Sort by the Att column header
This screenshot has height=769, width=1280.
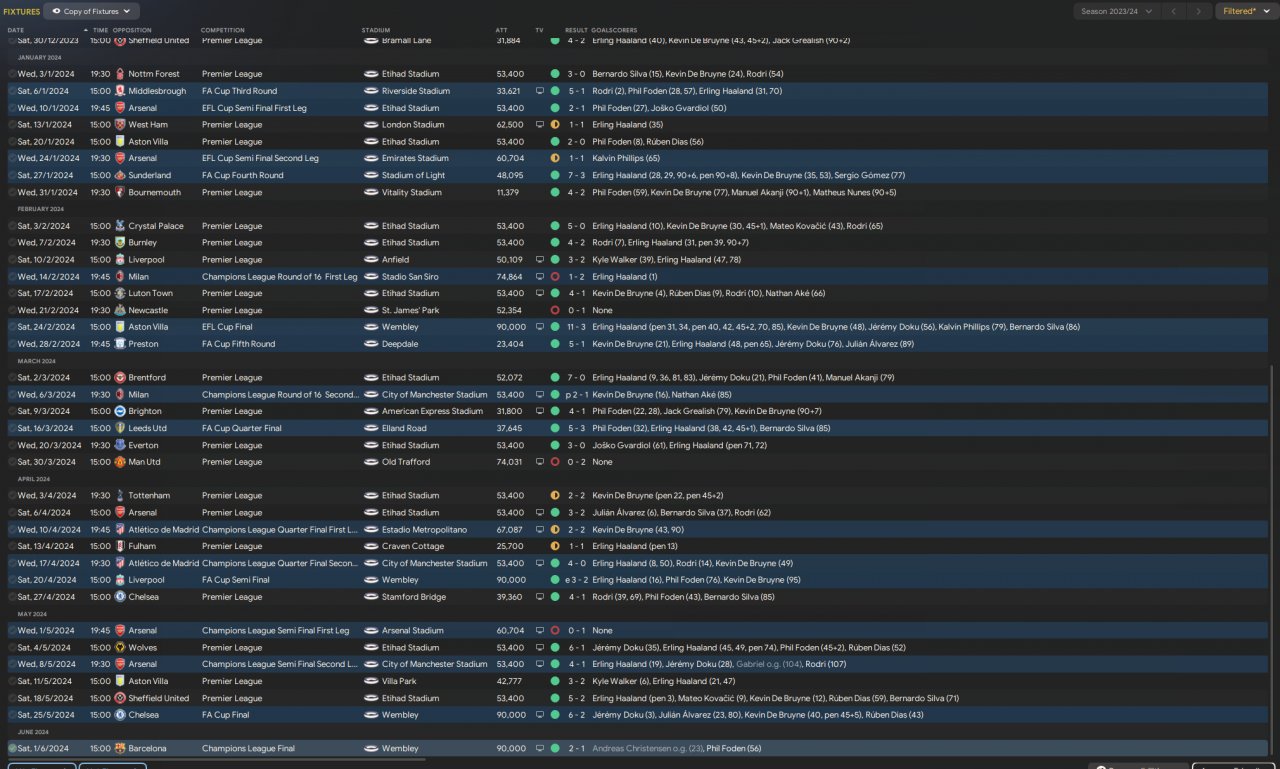[x=501, y=30]
